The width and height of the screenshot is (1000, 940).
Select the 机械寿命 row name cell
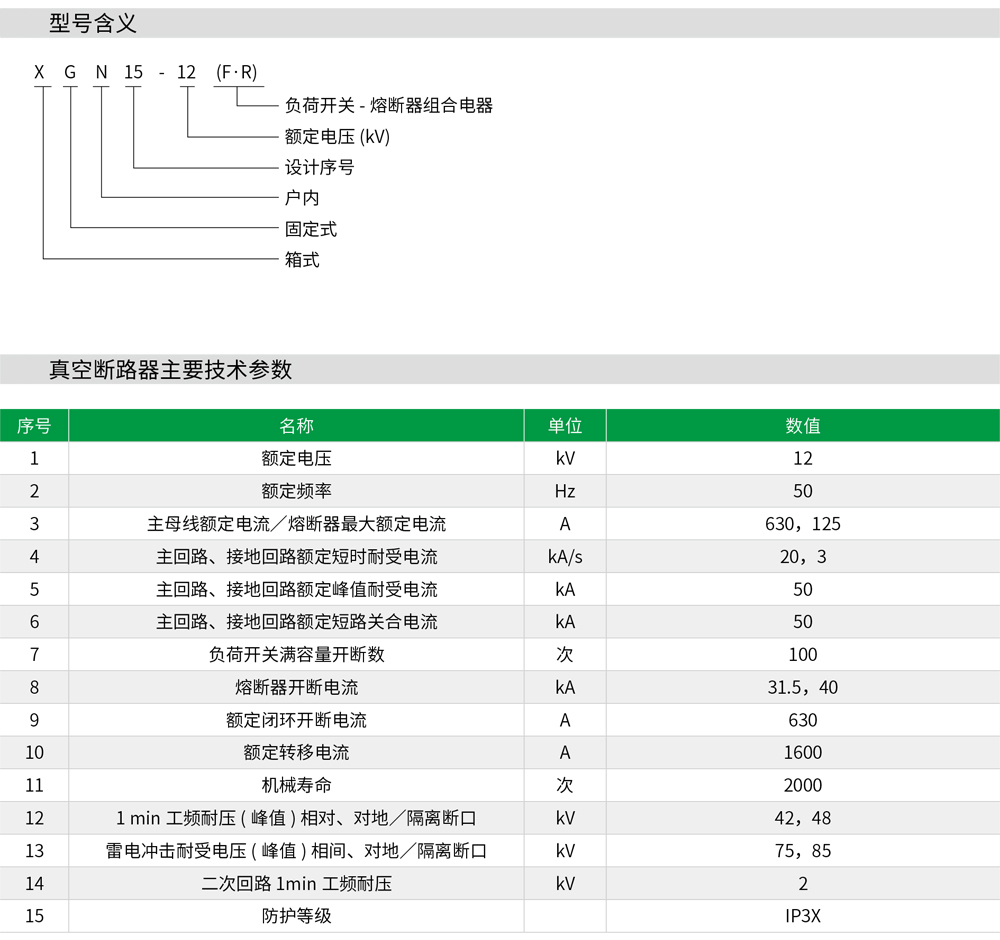click(x=296, y=785)
